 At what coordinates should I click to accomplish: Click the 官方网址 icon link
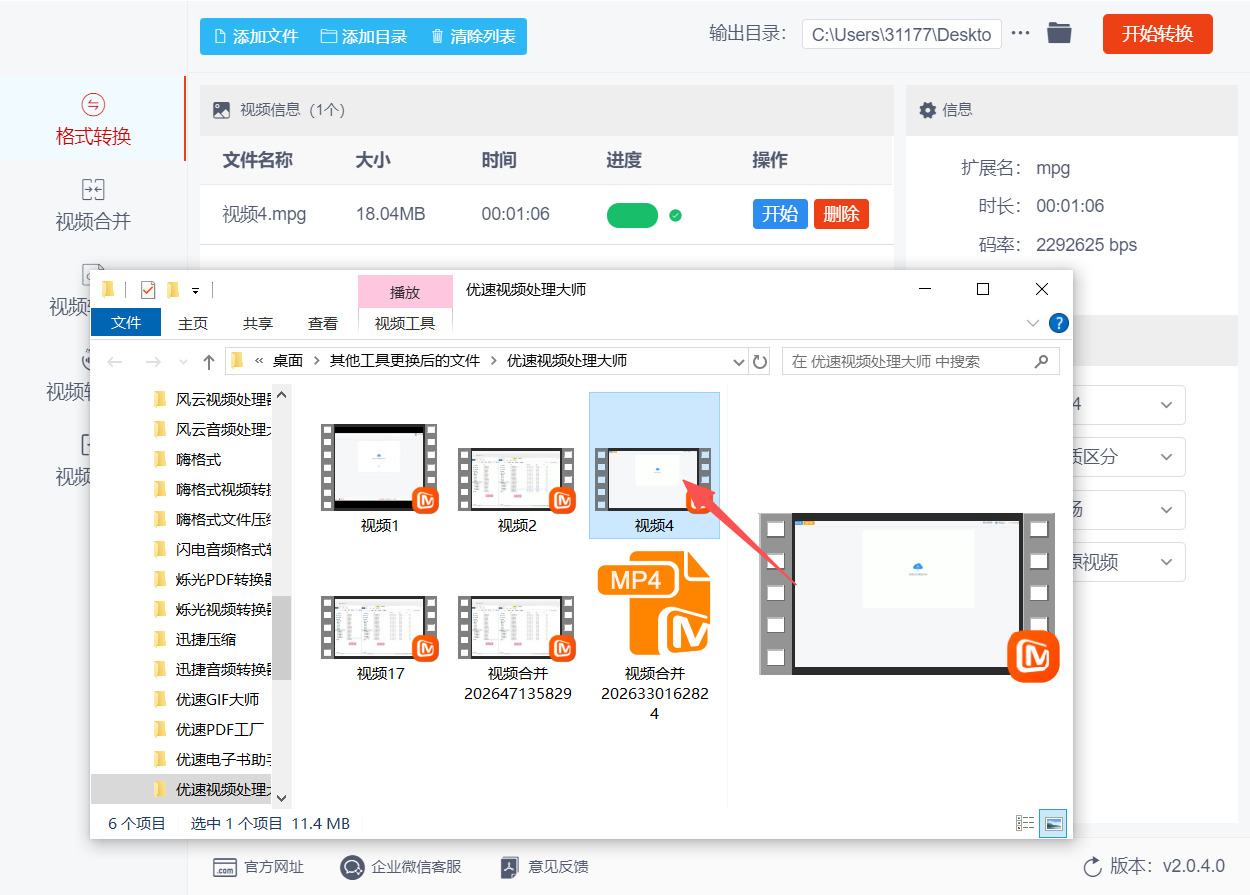tap(225, 867)
